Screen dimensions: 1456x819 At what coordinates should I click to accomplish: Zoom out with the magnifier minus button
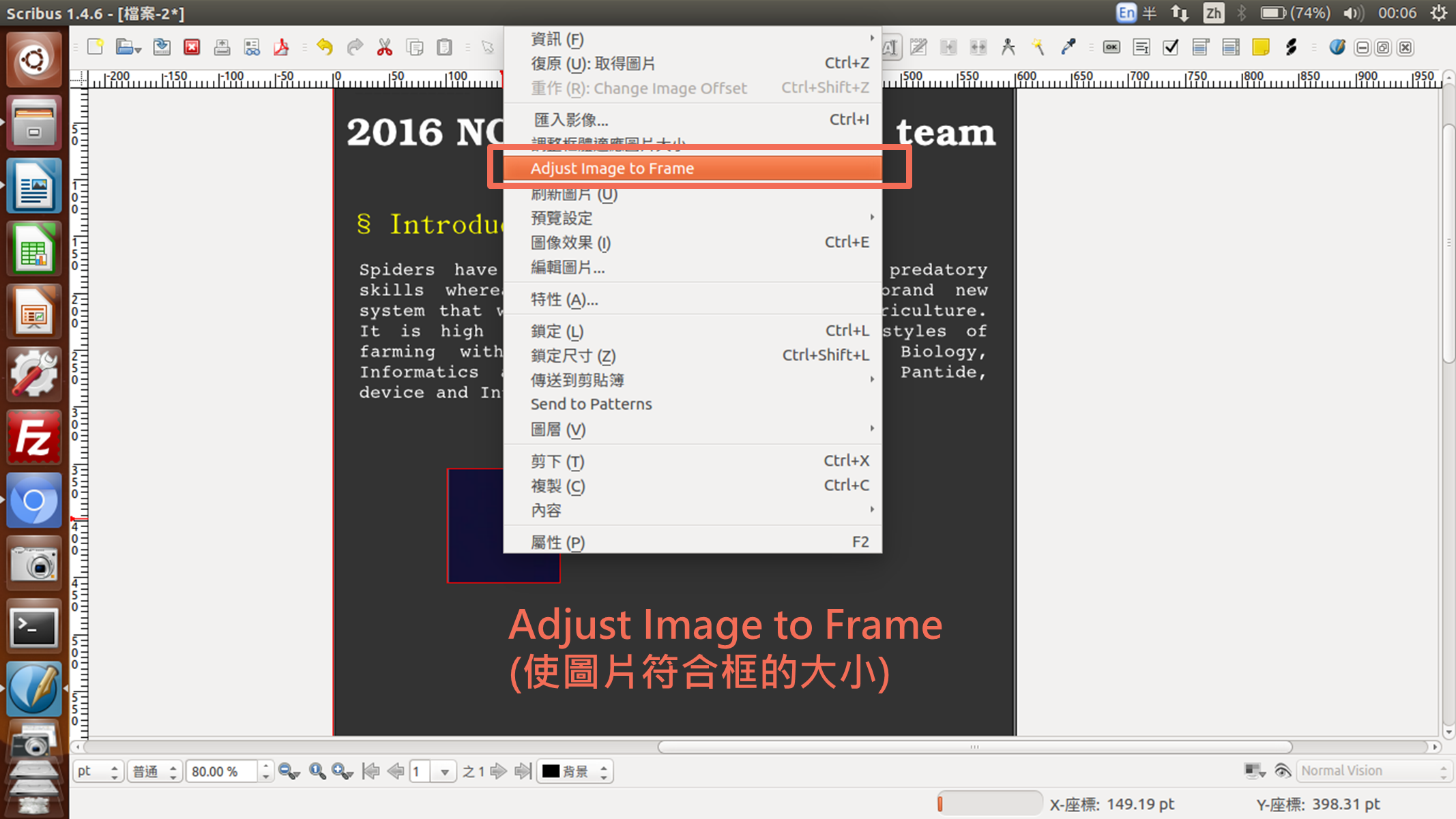[289, 771]
